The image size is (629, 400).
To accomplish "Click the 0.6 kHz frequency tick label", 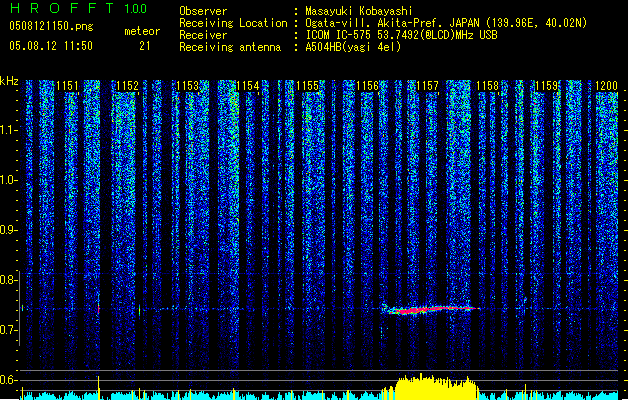I will coord(8,380).
